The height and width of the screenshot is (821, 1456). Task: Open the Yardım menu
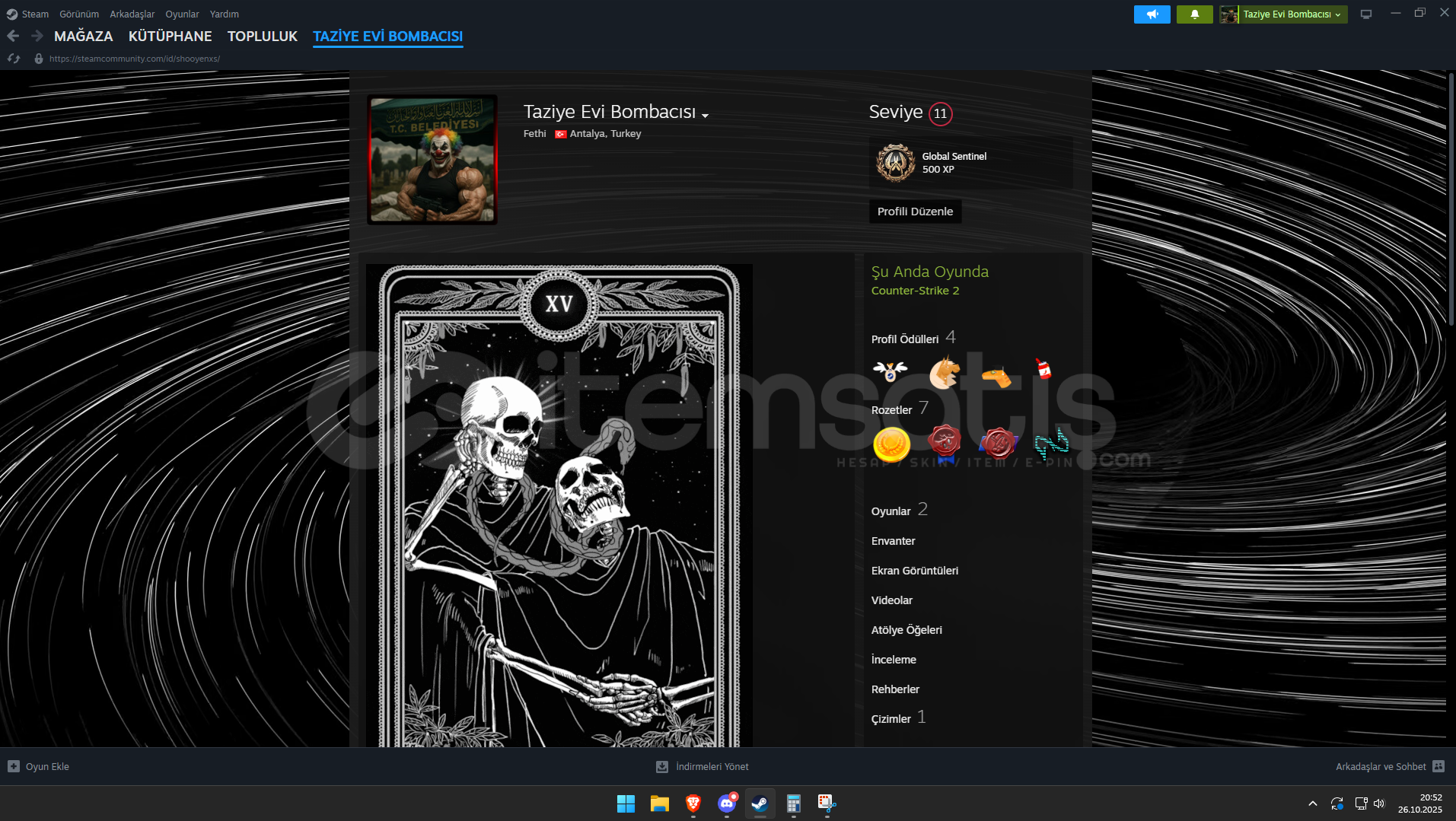(225, 14)
